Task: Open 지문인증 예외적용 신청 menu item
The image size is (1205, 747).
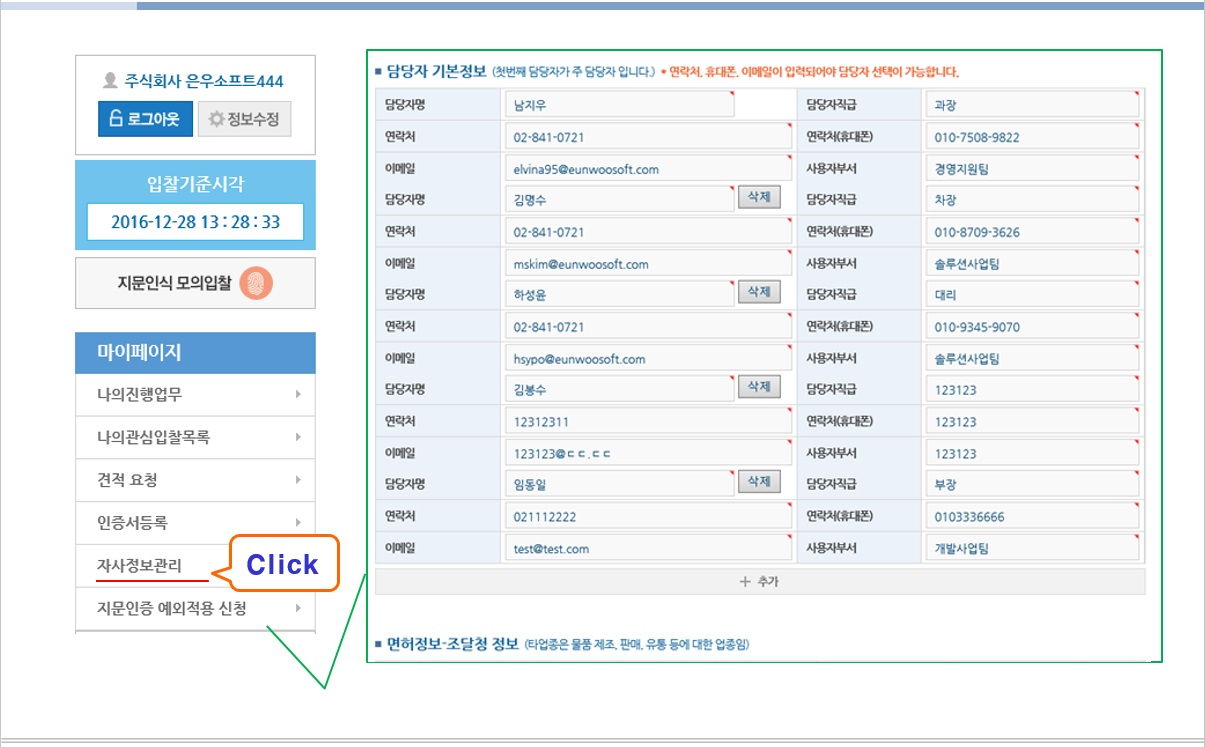Action: (x=195, y=608)
